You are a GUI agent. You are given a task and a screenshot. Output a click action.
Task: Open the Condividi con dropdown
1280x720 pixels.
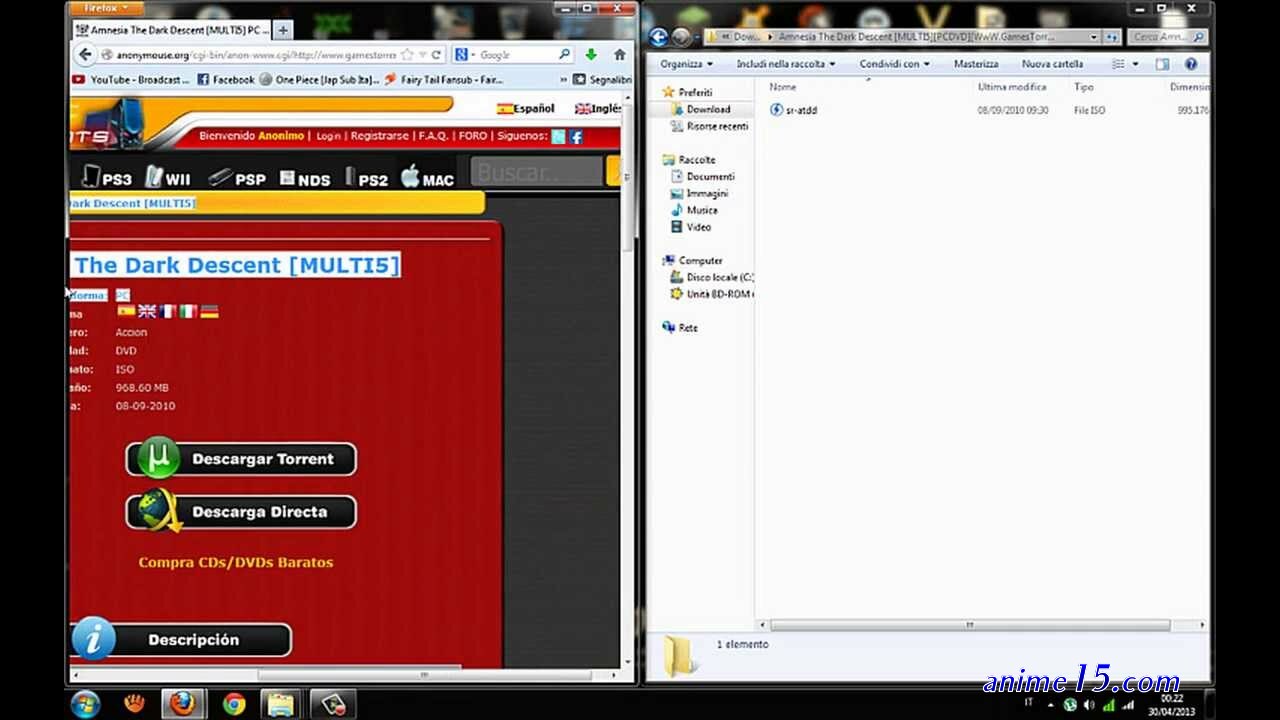pyautogui.click(x=895, y=64)
